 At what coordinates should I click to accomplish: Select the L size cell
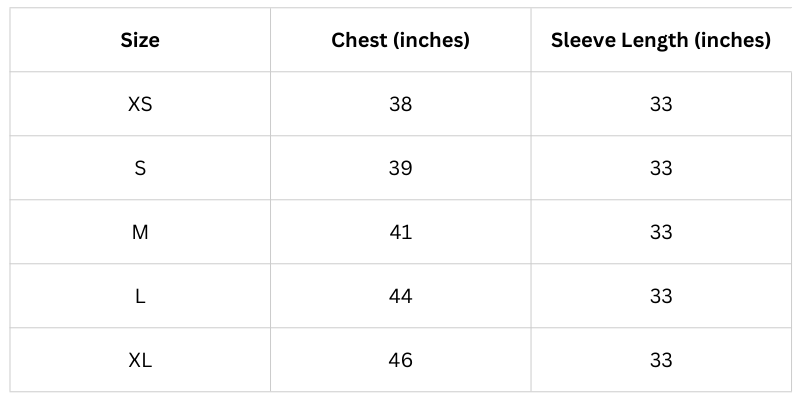(x=140, y=296)
